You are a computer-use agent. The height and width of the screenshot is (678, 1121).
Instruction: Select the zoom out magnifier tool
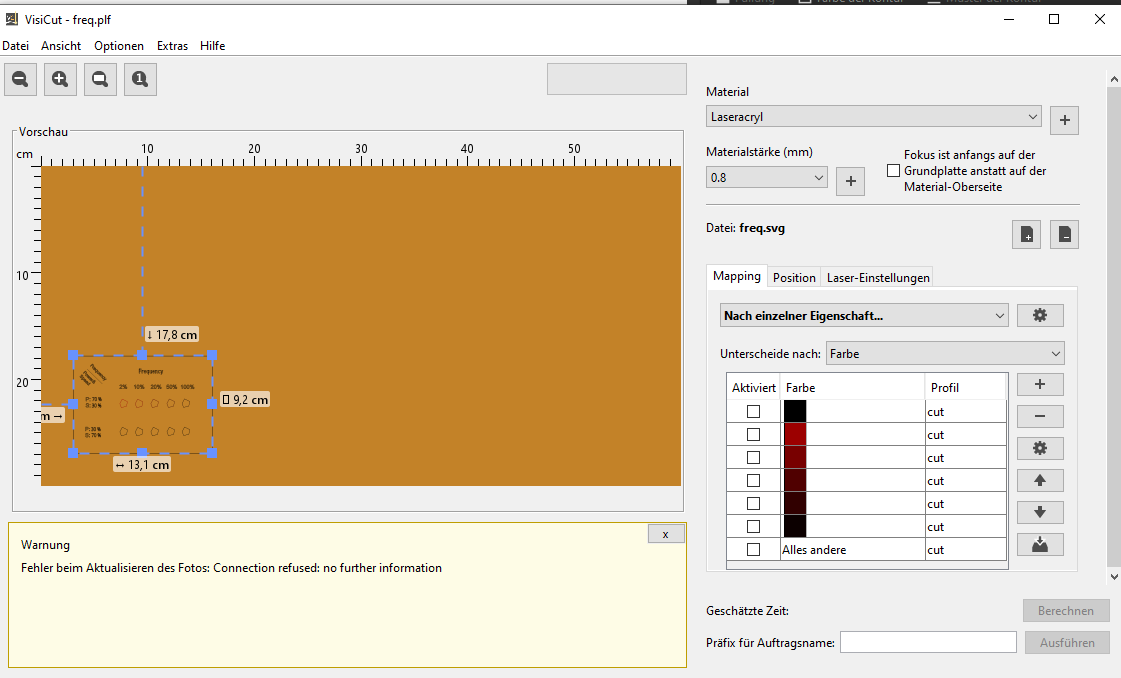click(x=20, y=79)
